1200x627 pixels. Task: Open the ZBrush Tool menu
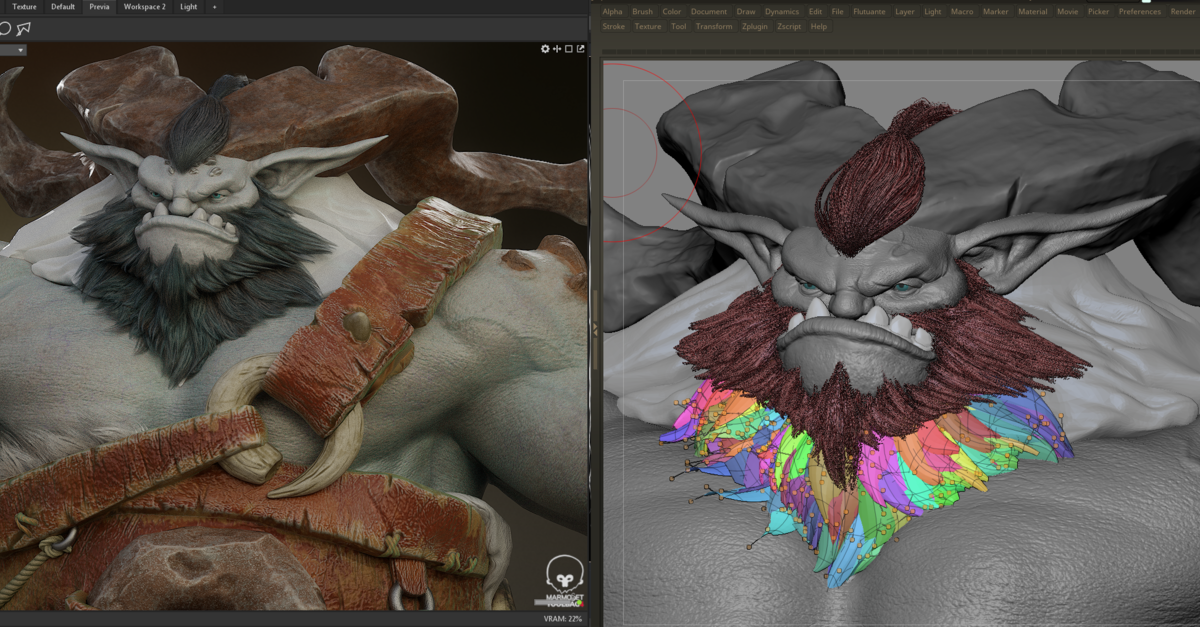(x=679, y=26)
